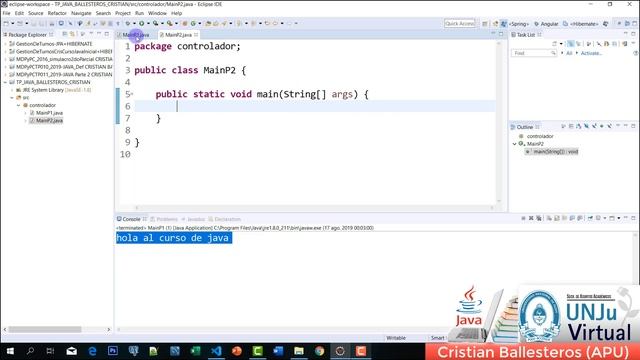640x360 pixels.
Task: Click the New Java Class toolbar icon
Action: click(x=193, y=23)
